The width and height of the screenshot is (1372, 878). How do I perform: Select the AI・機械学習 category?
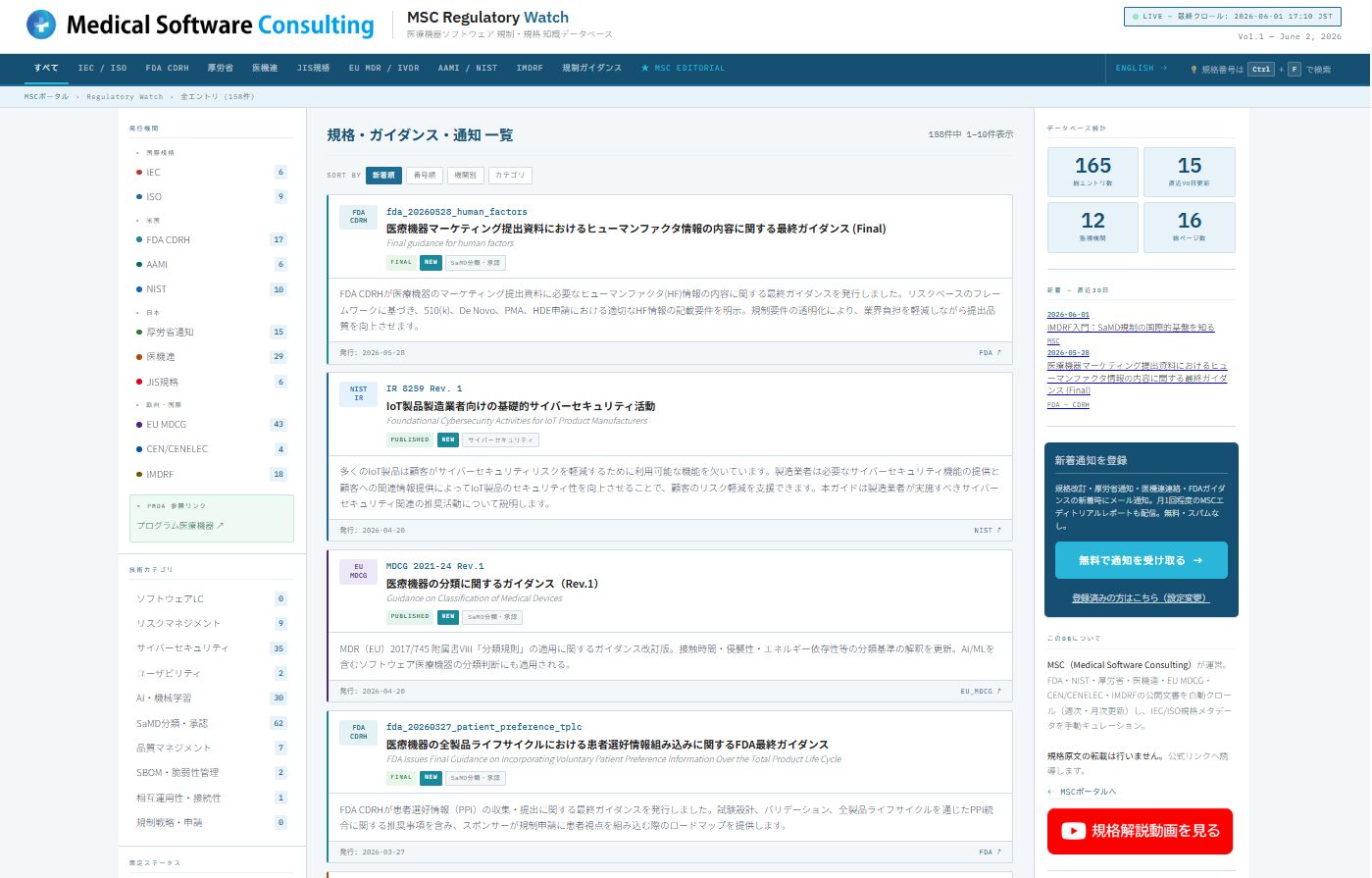pyautogui.click(x=211, y=698)
